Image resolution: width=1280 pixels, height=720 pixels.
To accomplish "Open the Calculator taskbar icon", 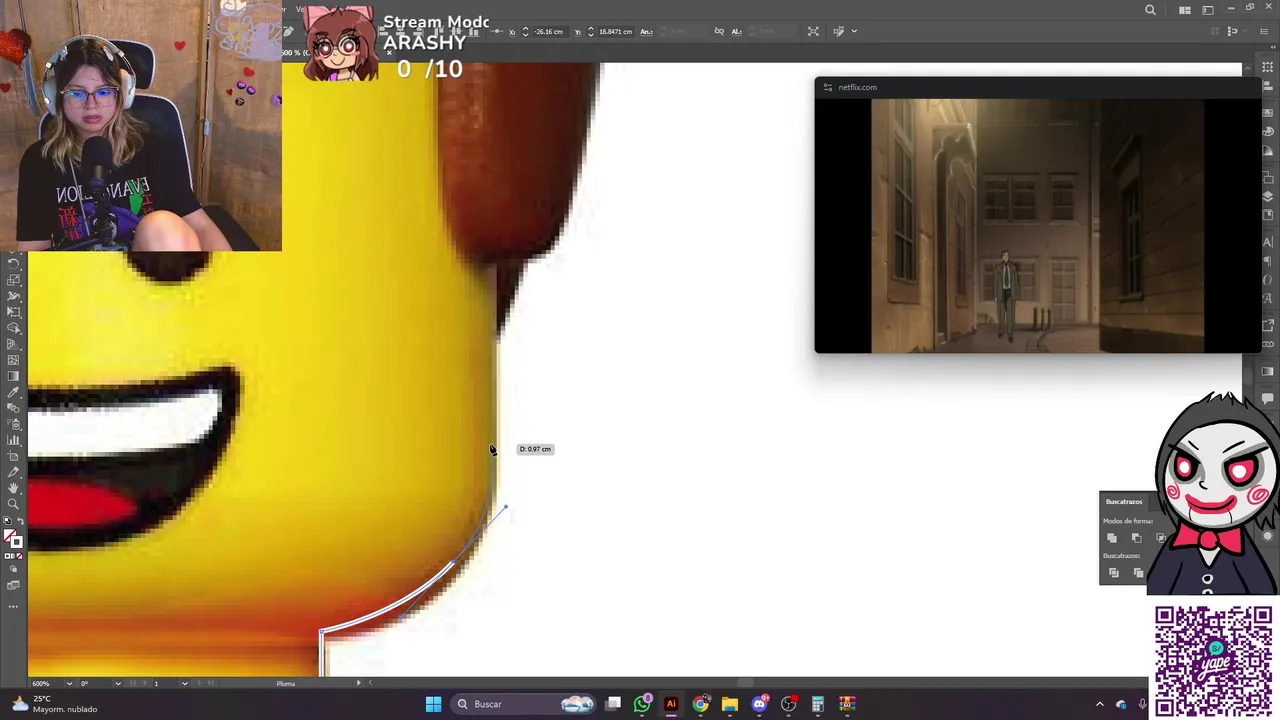I will pyautogui.click(x=818, y=704).
